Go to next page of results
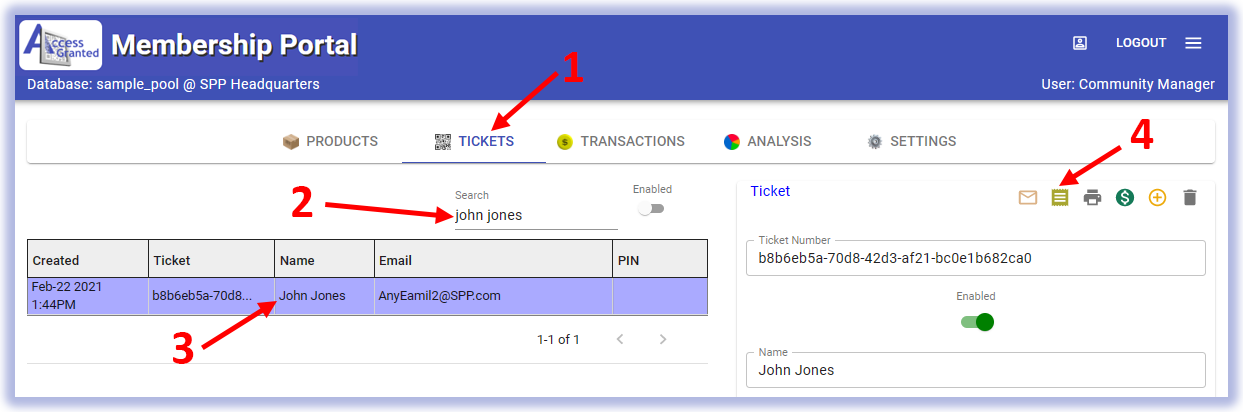 (663, 340)
